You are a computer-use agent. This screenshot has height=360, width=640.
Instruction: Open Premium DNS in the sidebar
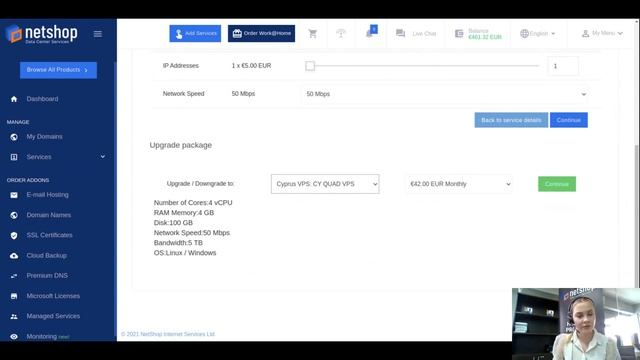[47, 276]
